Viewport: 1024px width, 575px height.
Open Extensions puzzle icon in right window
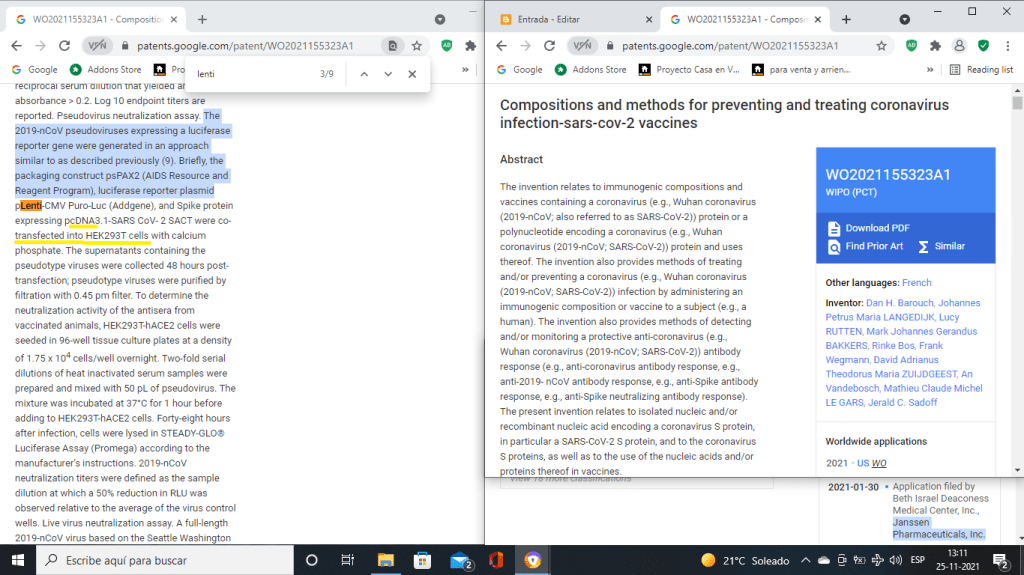pos(935,46)
